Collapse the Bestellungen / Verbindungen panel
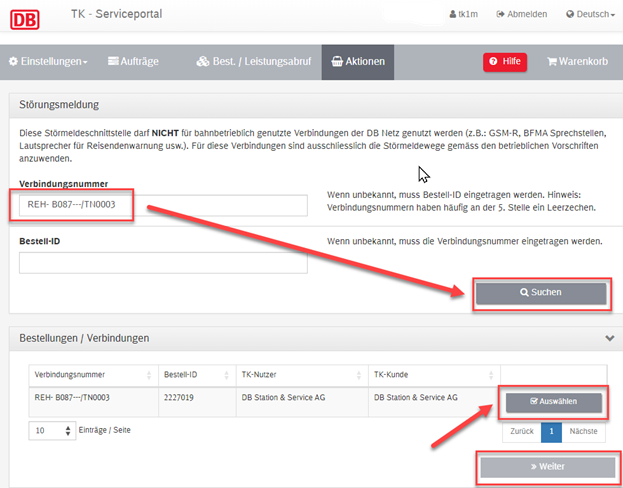 pos(609,339)
